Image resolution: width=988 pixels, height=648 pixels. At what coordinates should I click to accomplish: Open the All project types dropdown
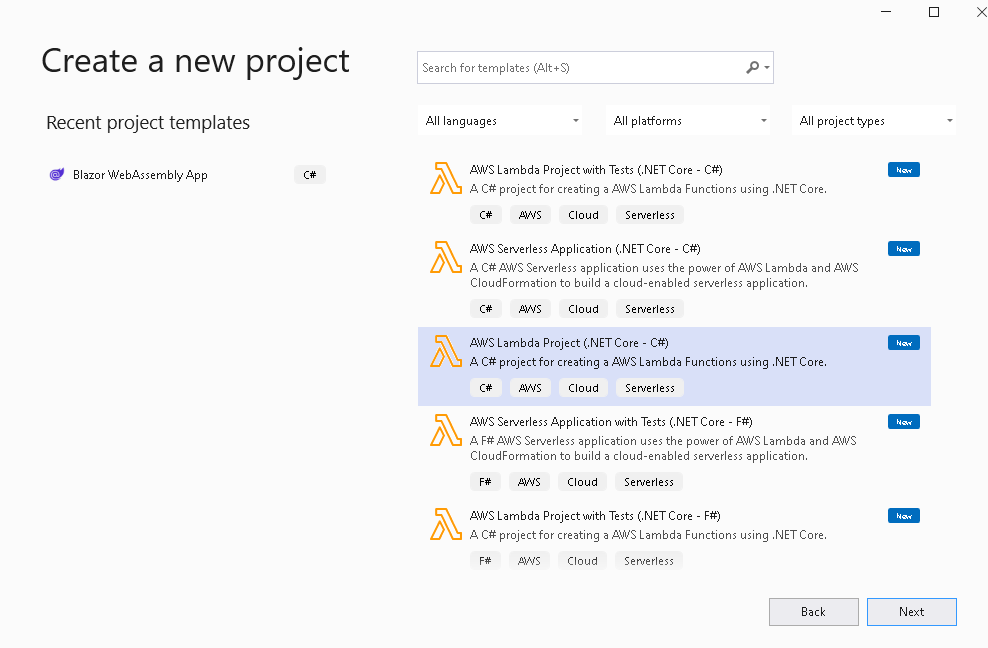[x=874, y=120]
